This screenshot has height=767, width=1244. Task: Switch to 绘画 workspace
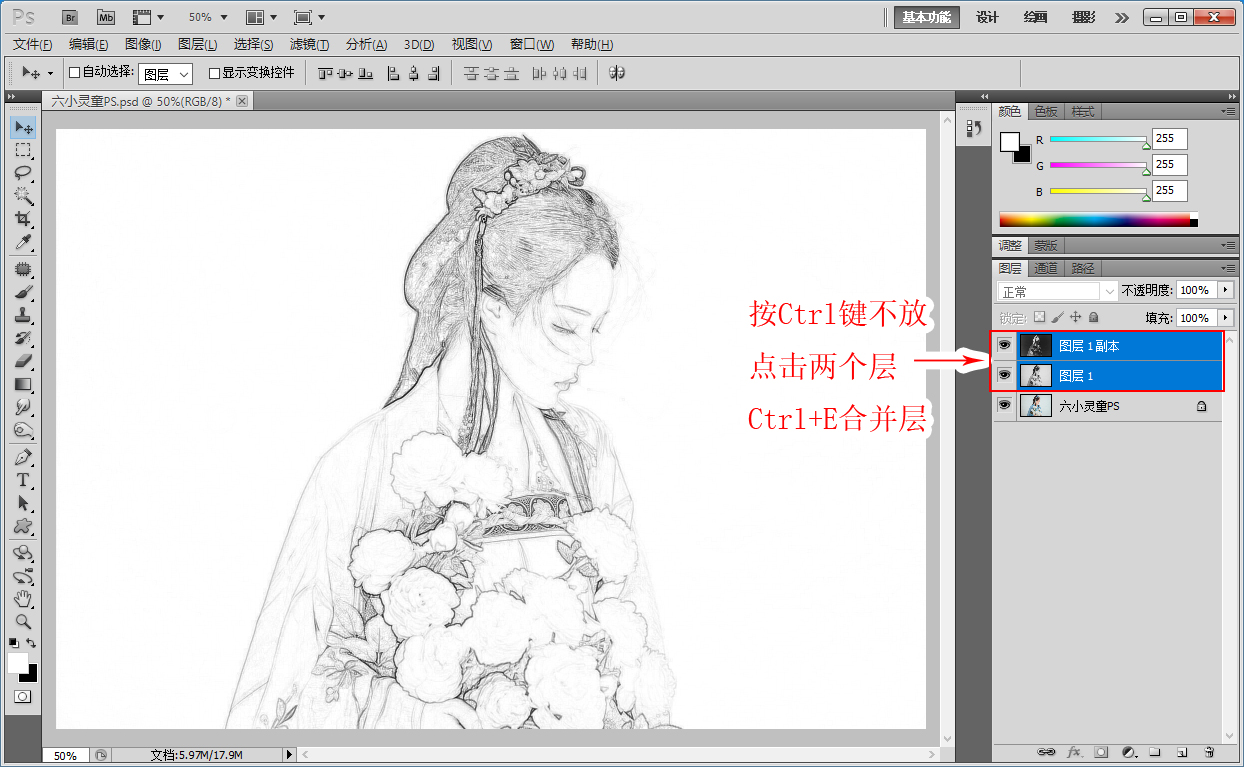[x=1035, y=17]
